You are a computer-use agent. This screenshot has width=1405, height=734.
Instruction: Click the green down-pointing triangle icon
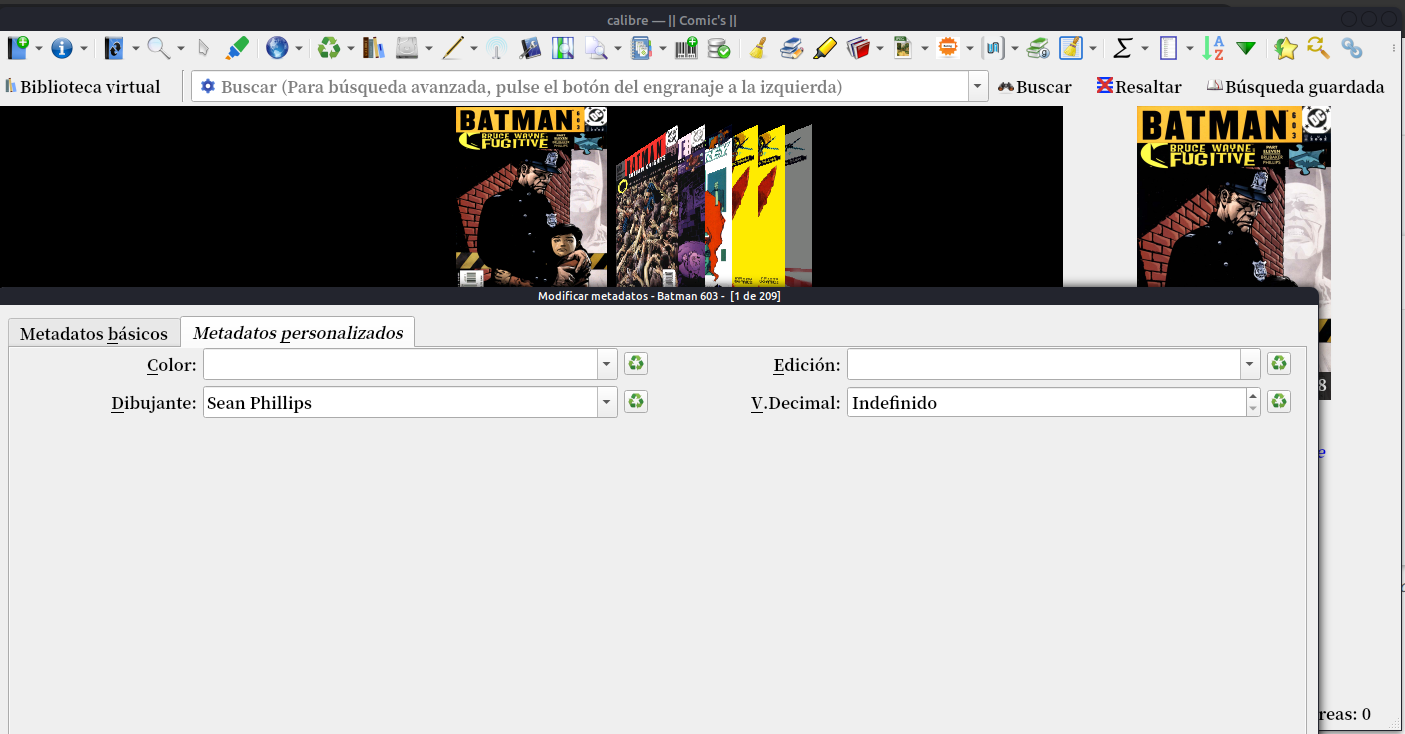[1246, 47]
